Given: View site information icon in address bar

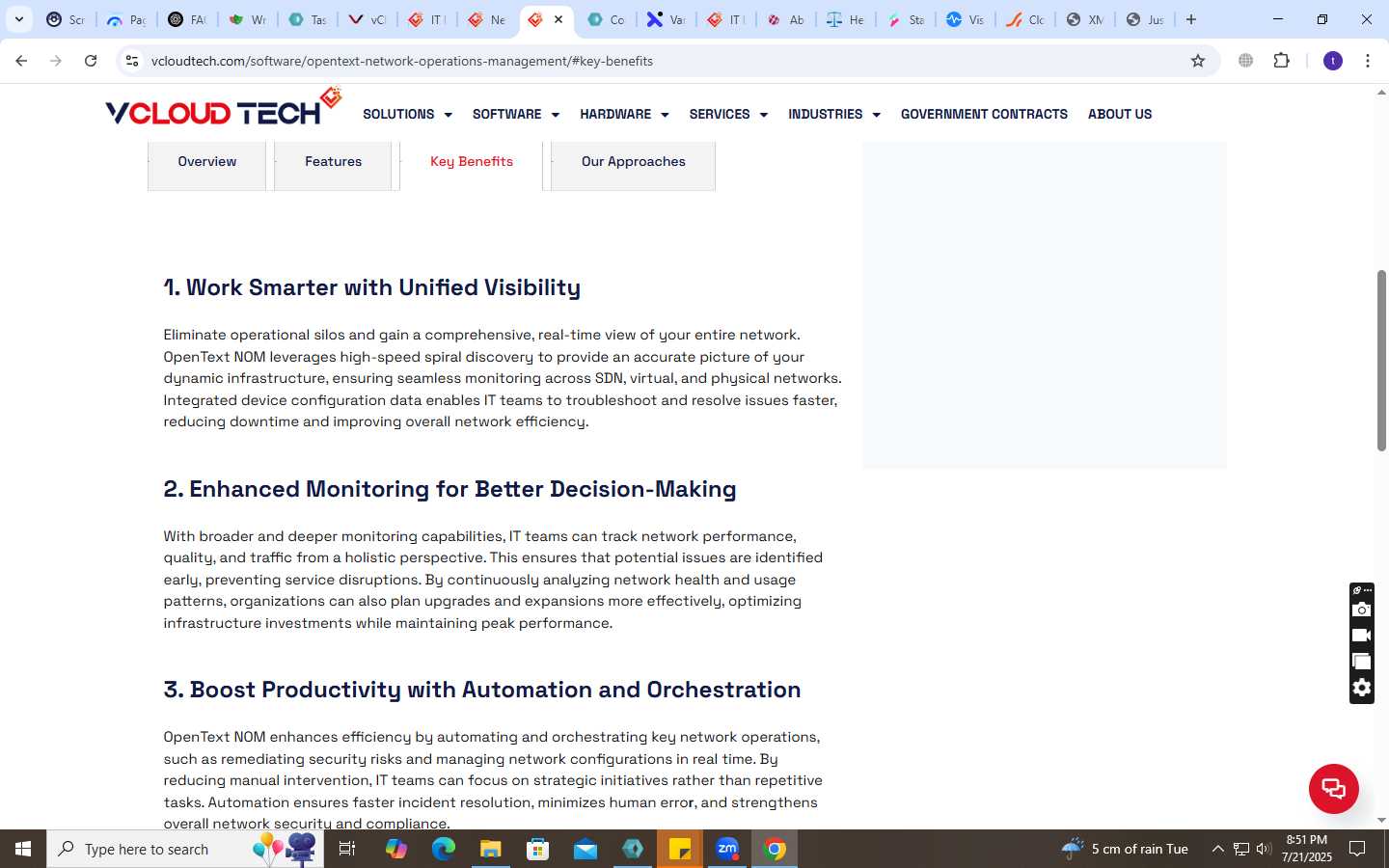Looking at the screenshot, I should tap(132, 61).
